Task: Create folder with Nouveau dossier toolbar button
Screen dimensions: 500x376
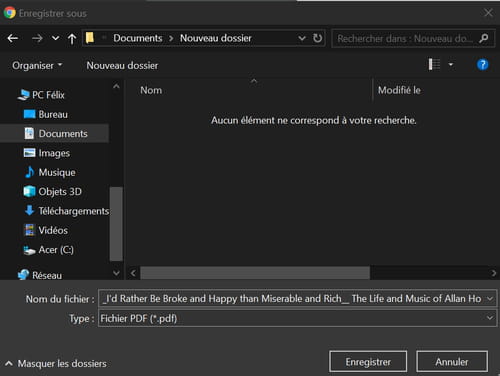Action: 122,65
